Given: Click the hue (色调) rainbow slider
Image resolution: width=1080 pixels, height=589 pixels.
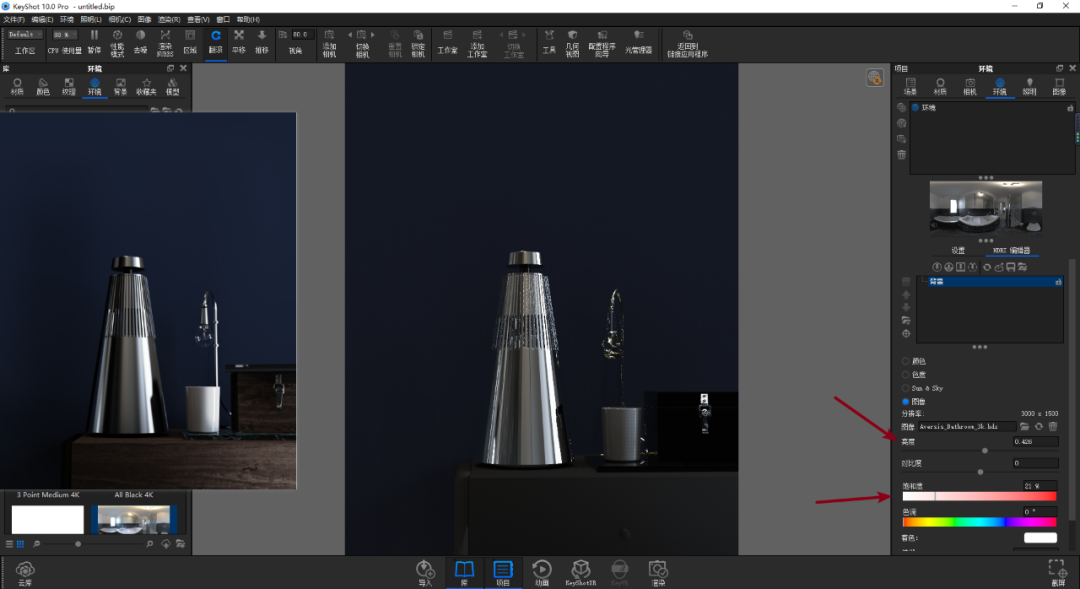Looking at the screenshot, I should [x=979, y=522].
